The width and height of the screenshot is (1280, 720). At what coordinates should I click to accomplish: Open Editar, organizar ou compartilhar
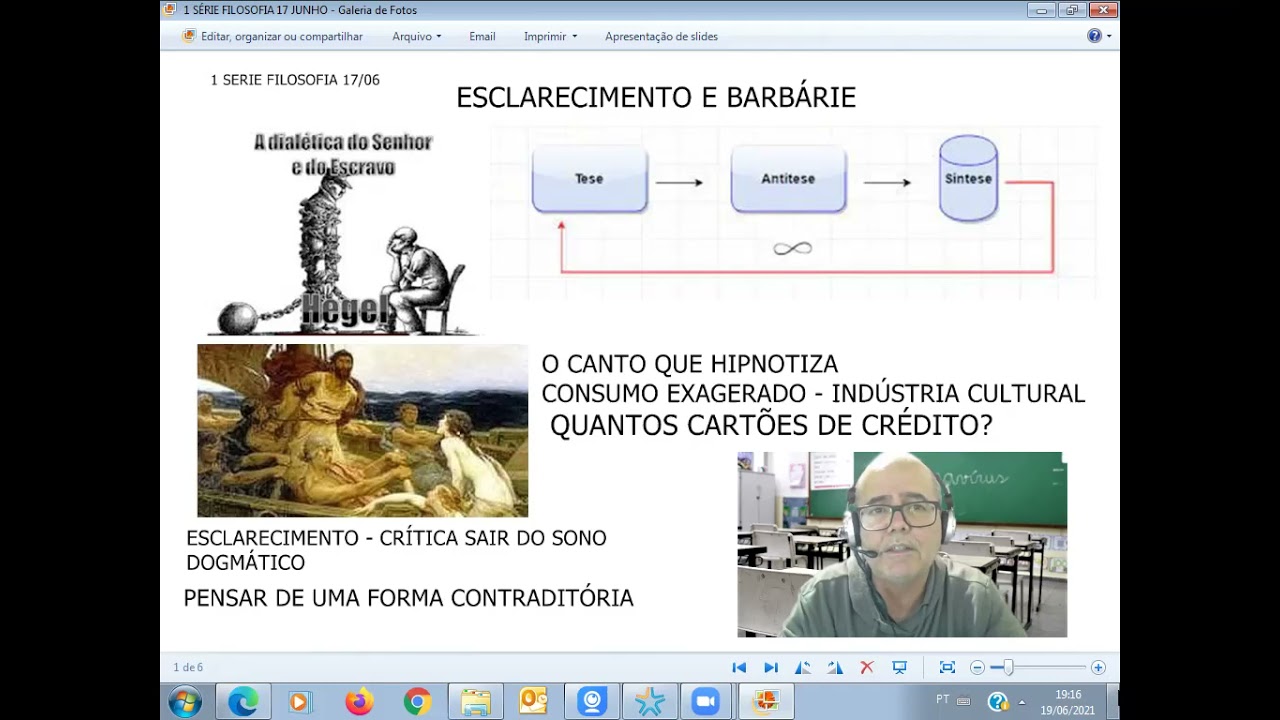coord(272,36)
